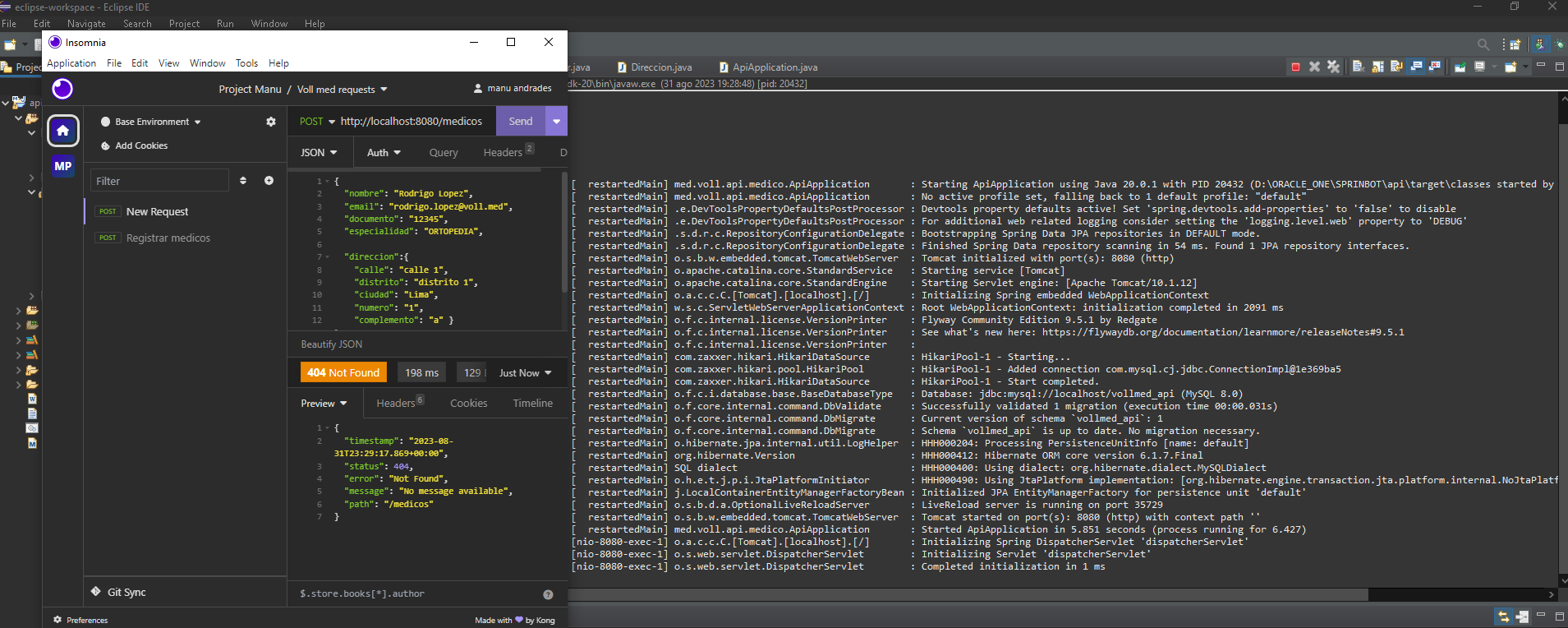Terminate the running process in Eclipse console
Screen dimensions: 1568x628
point(1295,67)
